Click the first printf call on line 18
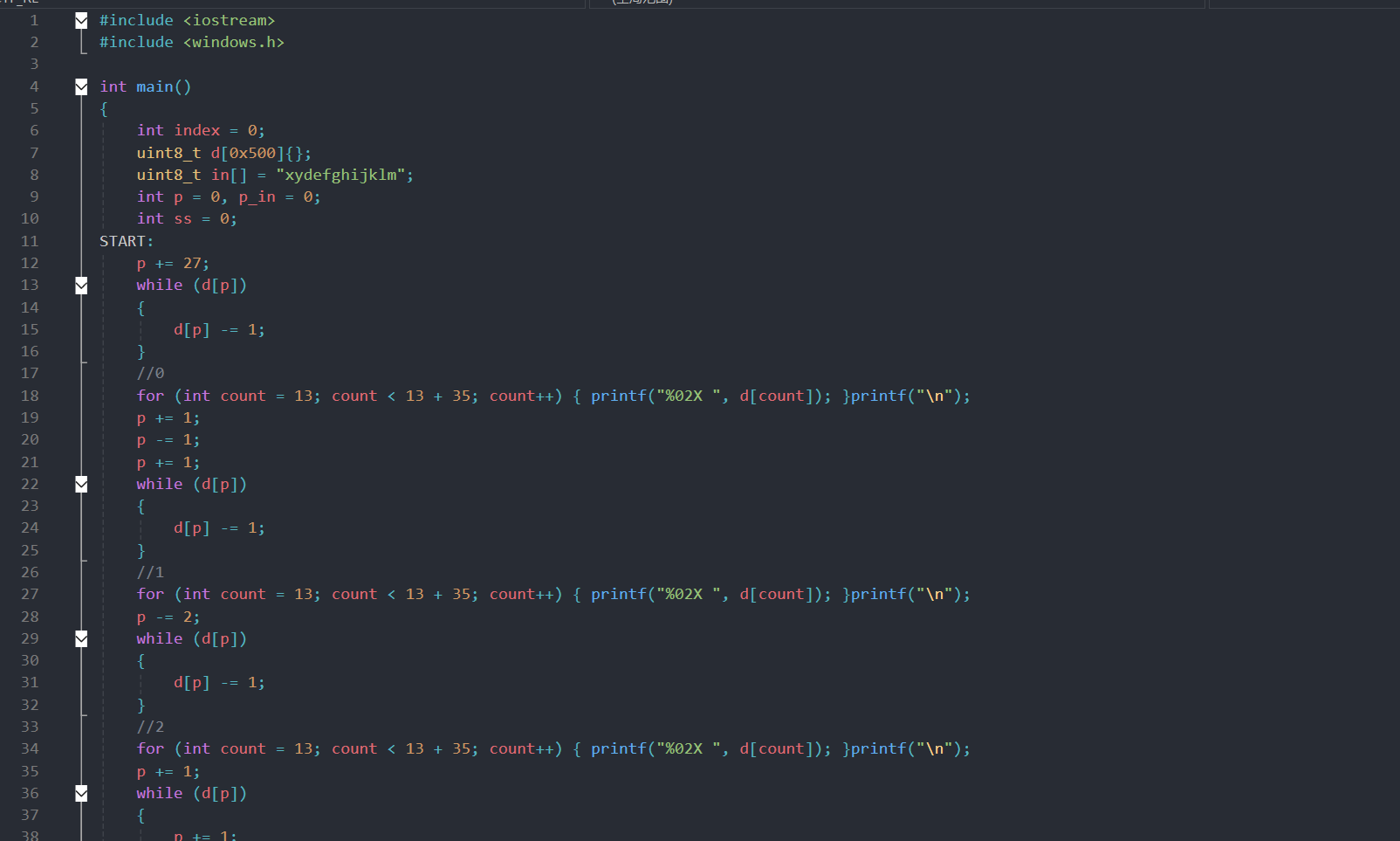1400x841 pixels. pyautogui.click(x=618, y=396)
